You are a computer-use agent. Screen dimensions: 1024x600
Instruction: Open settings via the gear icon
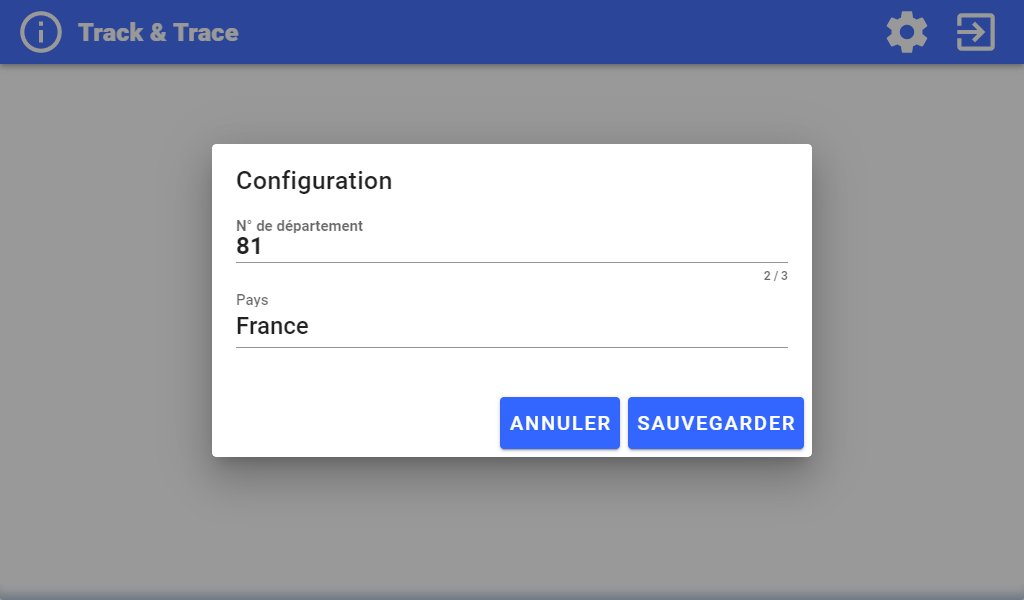click(906, 32)
